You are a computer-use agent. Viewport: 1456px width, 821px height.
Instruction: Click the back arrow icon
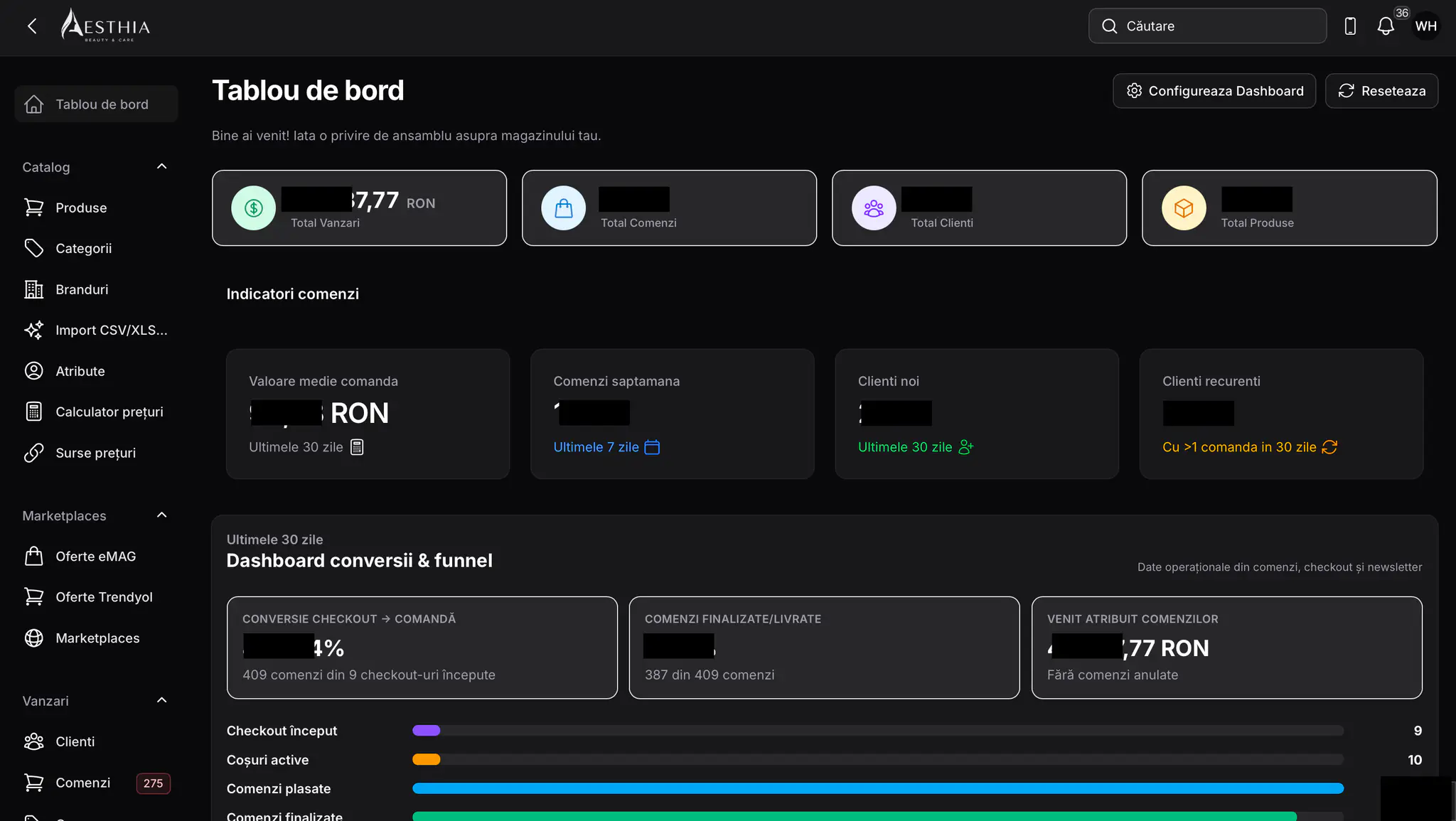coord(32,26)
